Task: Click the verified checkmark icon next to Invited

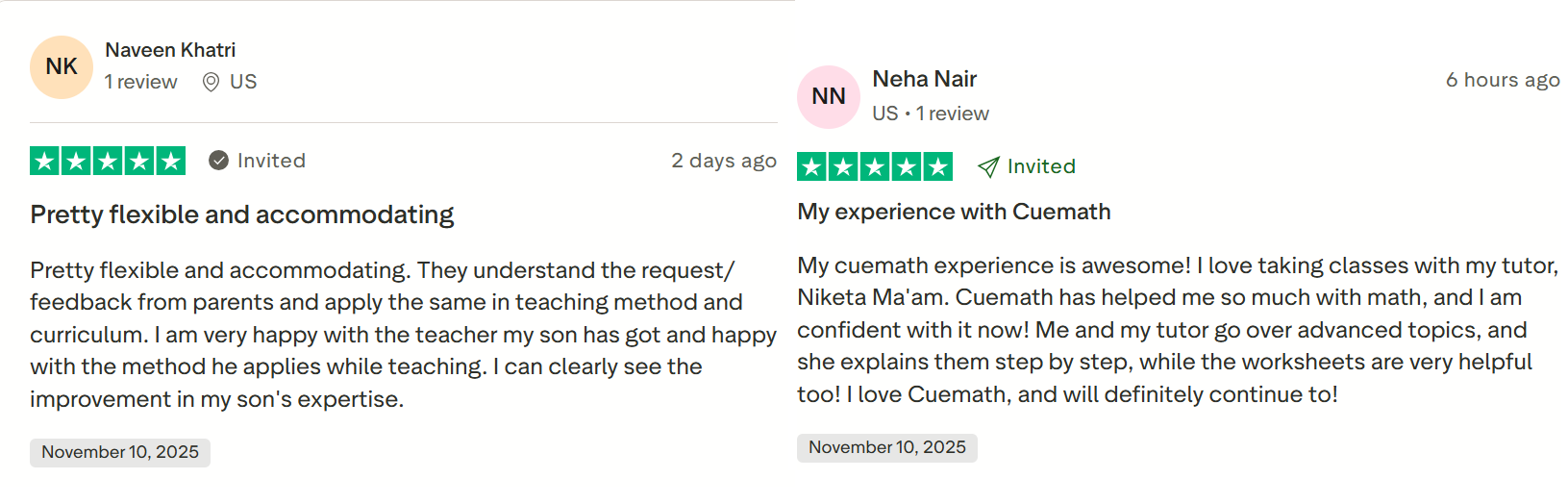Action: [219, 161]
